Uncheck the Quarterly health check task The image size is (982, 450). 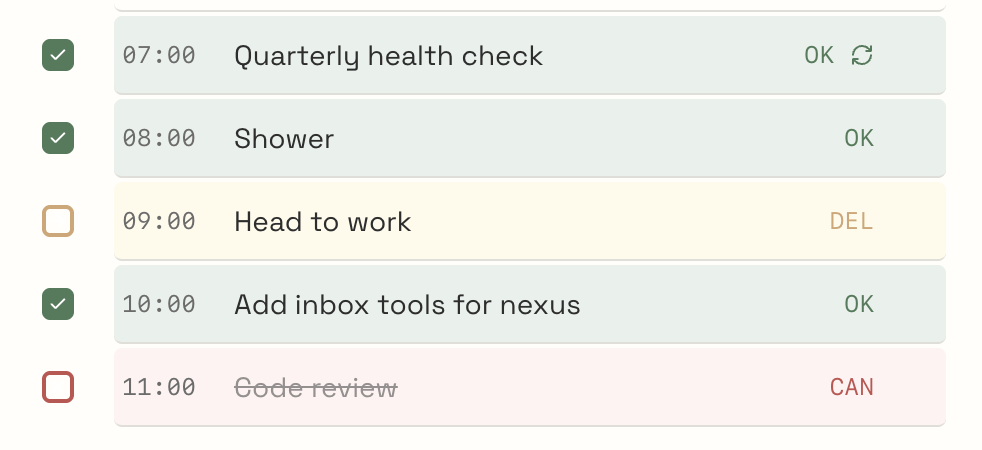point(58,56)
